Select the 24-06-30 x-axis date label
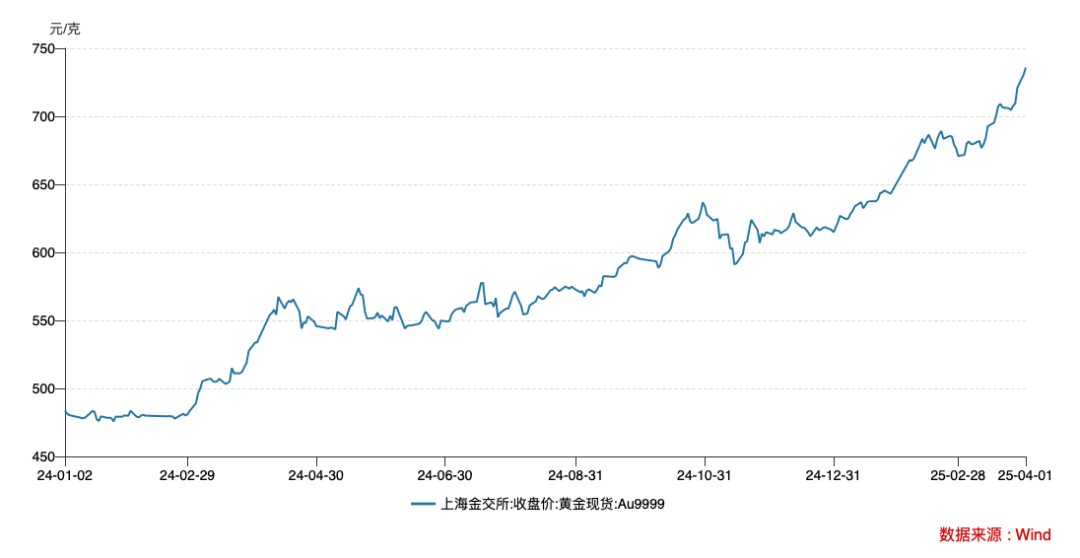 coord(444,476)
